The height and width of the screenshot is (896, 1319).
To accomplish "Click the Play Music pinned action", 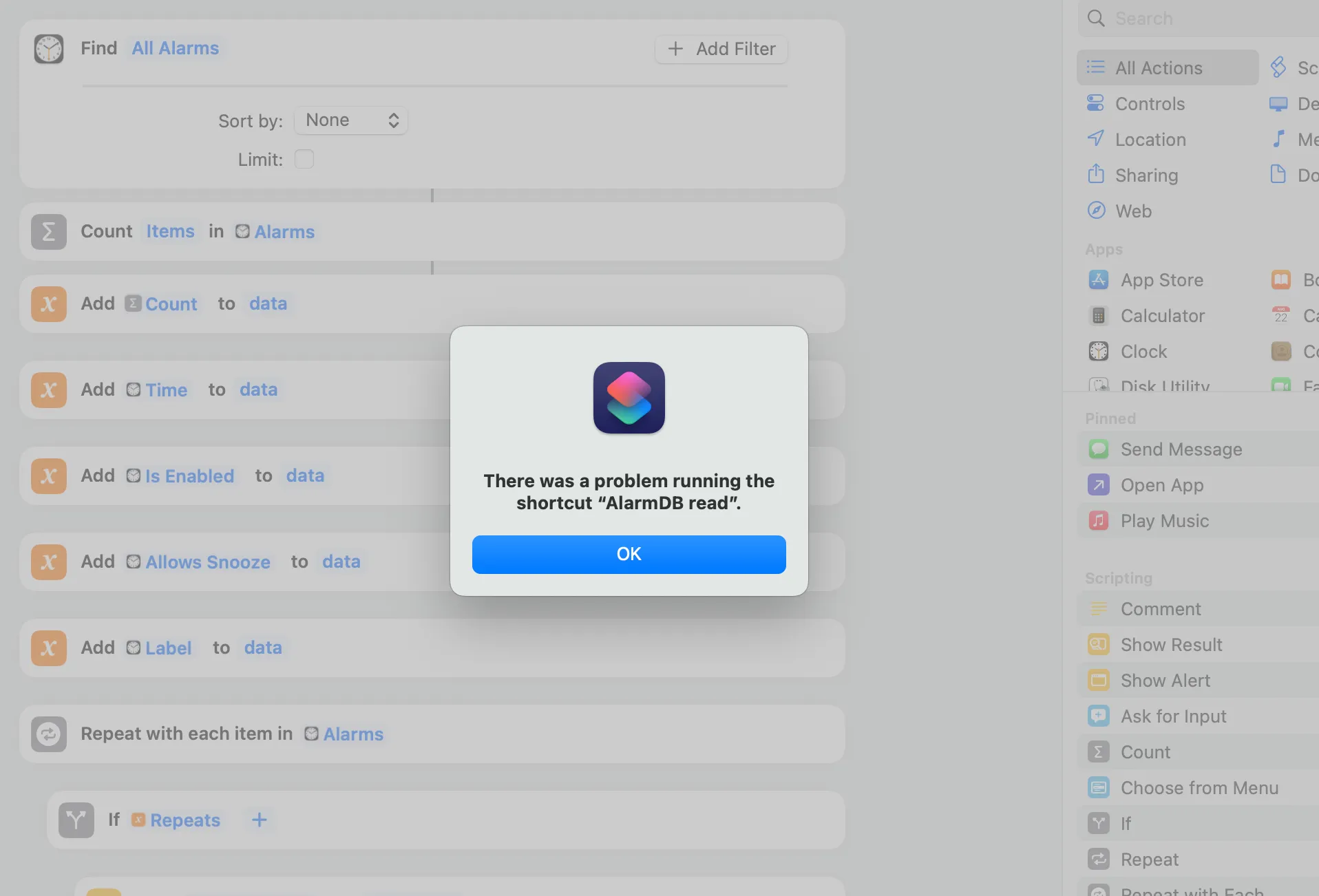I will (1198, 521).
